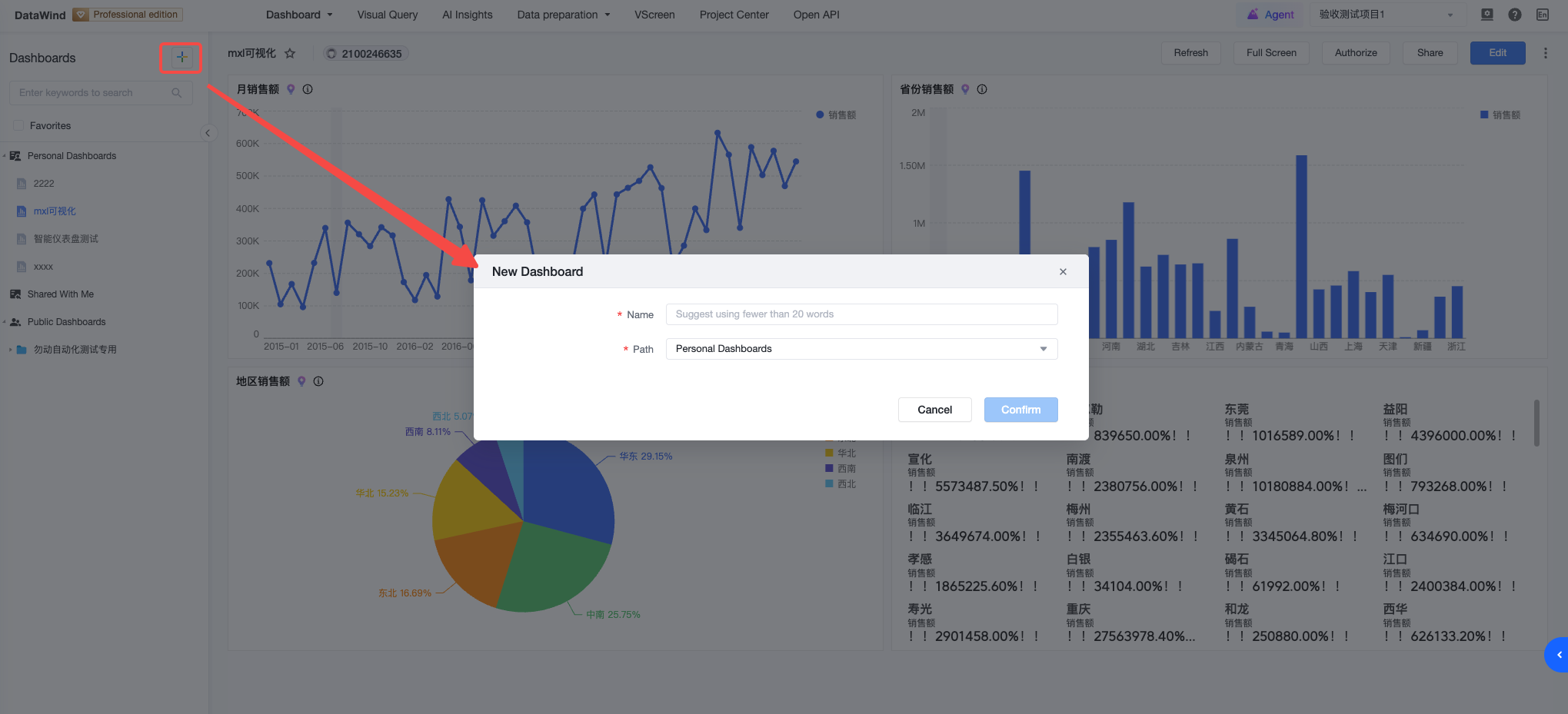Open the help question mark icon
The image size is (1568, 714).
tap(1514, 15)
